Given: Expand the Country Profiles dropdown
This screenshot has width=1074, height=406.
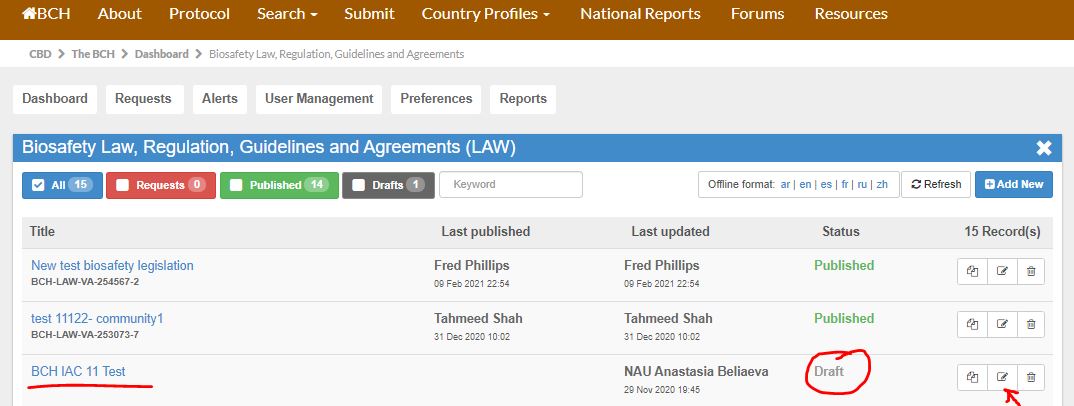Looking at the screenshot, I should pyautogui.click(x=486, y=14).
